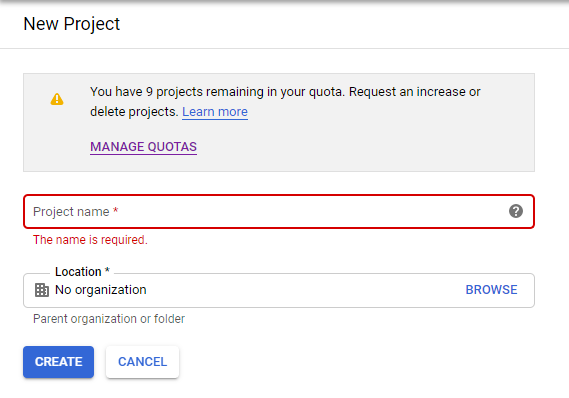Click the Location field label
The height and width of the screenshot is (398, 569).
(x=78, y=272)
